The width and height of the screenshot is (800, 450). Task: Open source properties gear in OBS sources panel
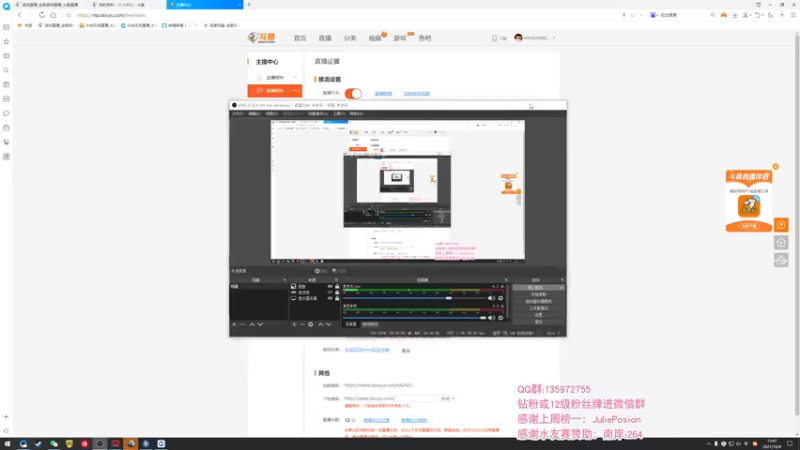click(311, 324)
